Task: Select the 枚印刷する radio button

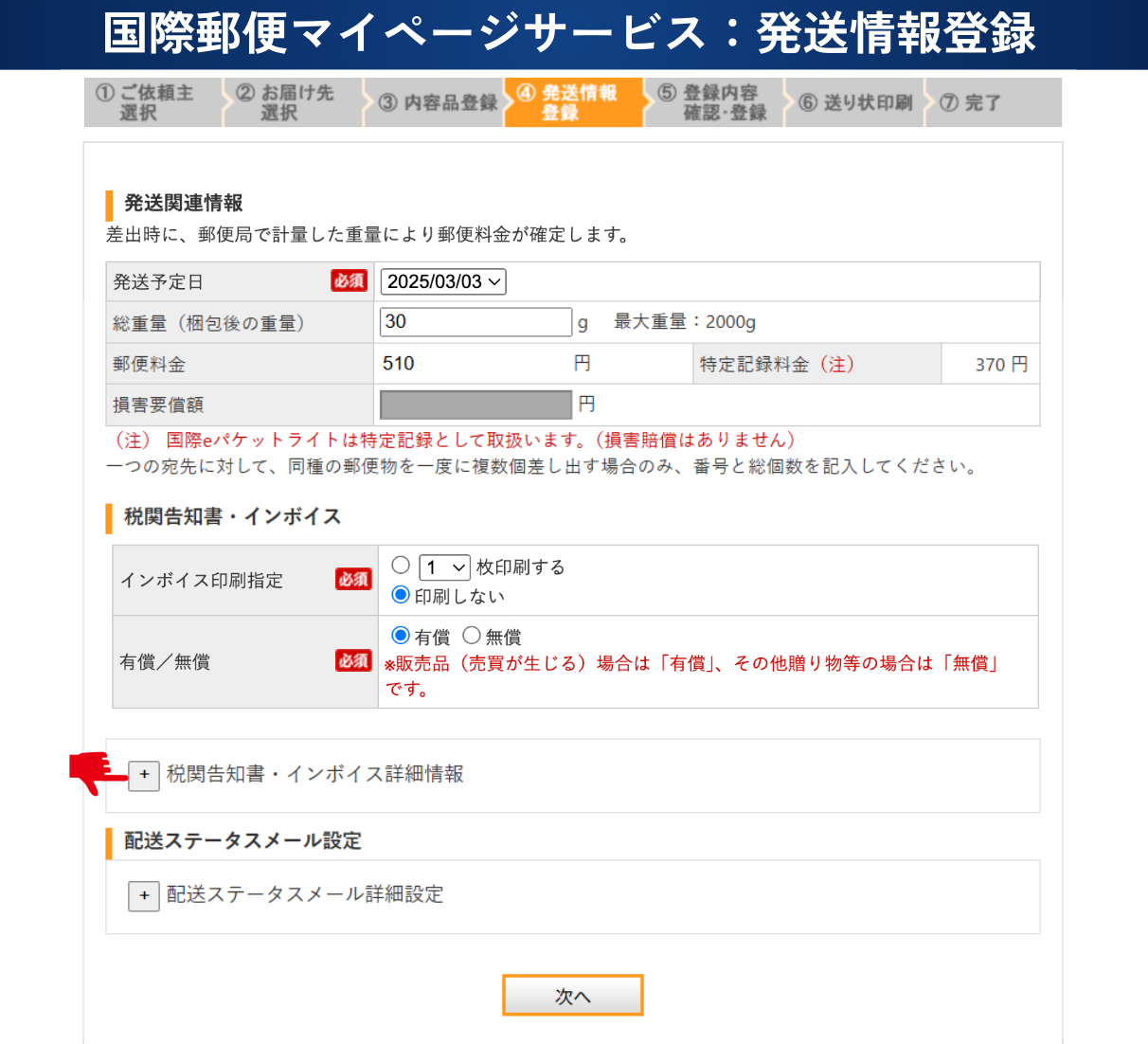Action: point(401,566)
